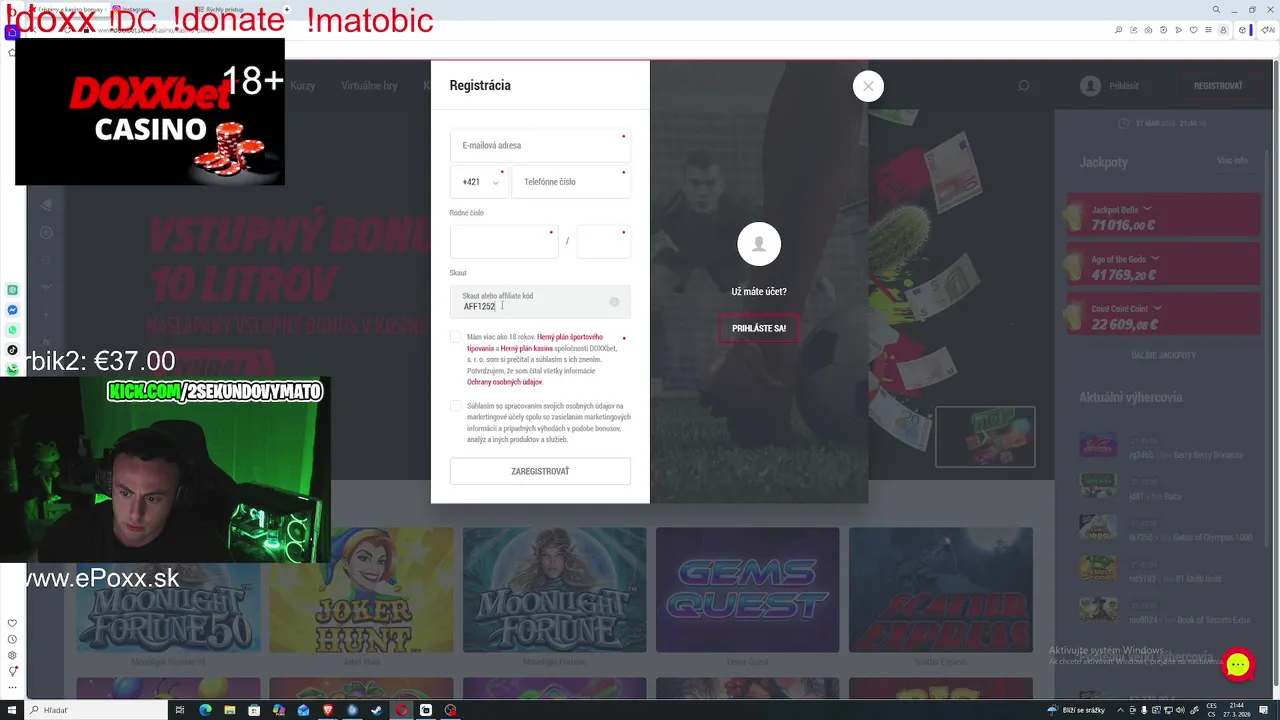This screenshot has width=1280, height=720.
Task: Open the AI assistant toolbar button
Action: 1268,30
